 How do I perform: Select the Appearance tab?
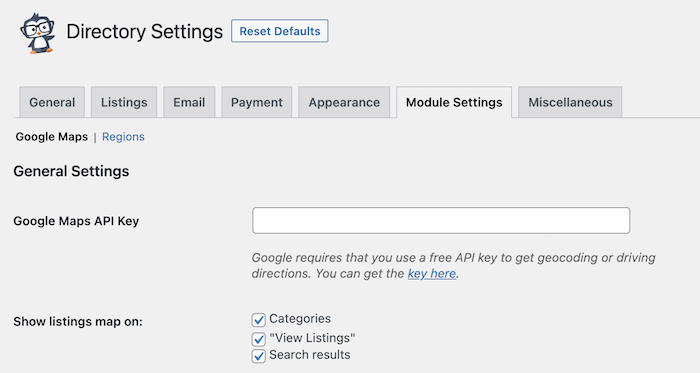tap(344, 102)
